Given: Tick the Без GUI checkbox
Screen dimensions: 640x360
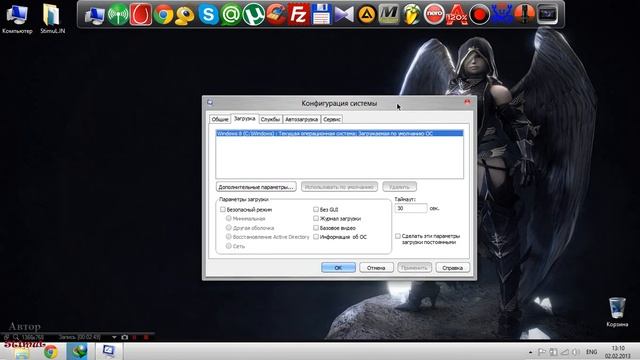Looking at the screenshot, I should (316, 209).
